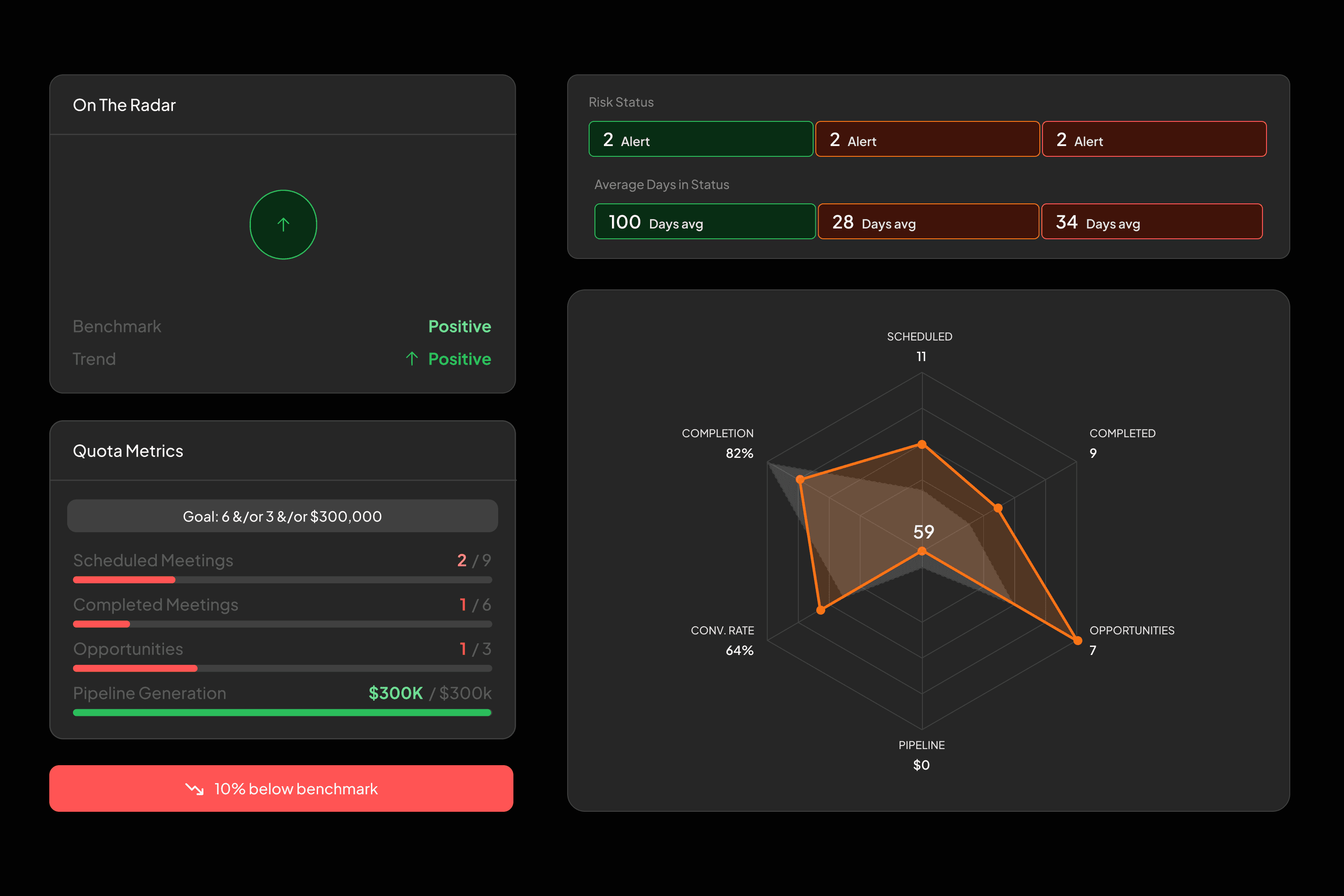Click the 100 Days avg box
1344x896 pixels.
[705, 221]
